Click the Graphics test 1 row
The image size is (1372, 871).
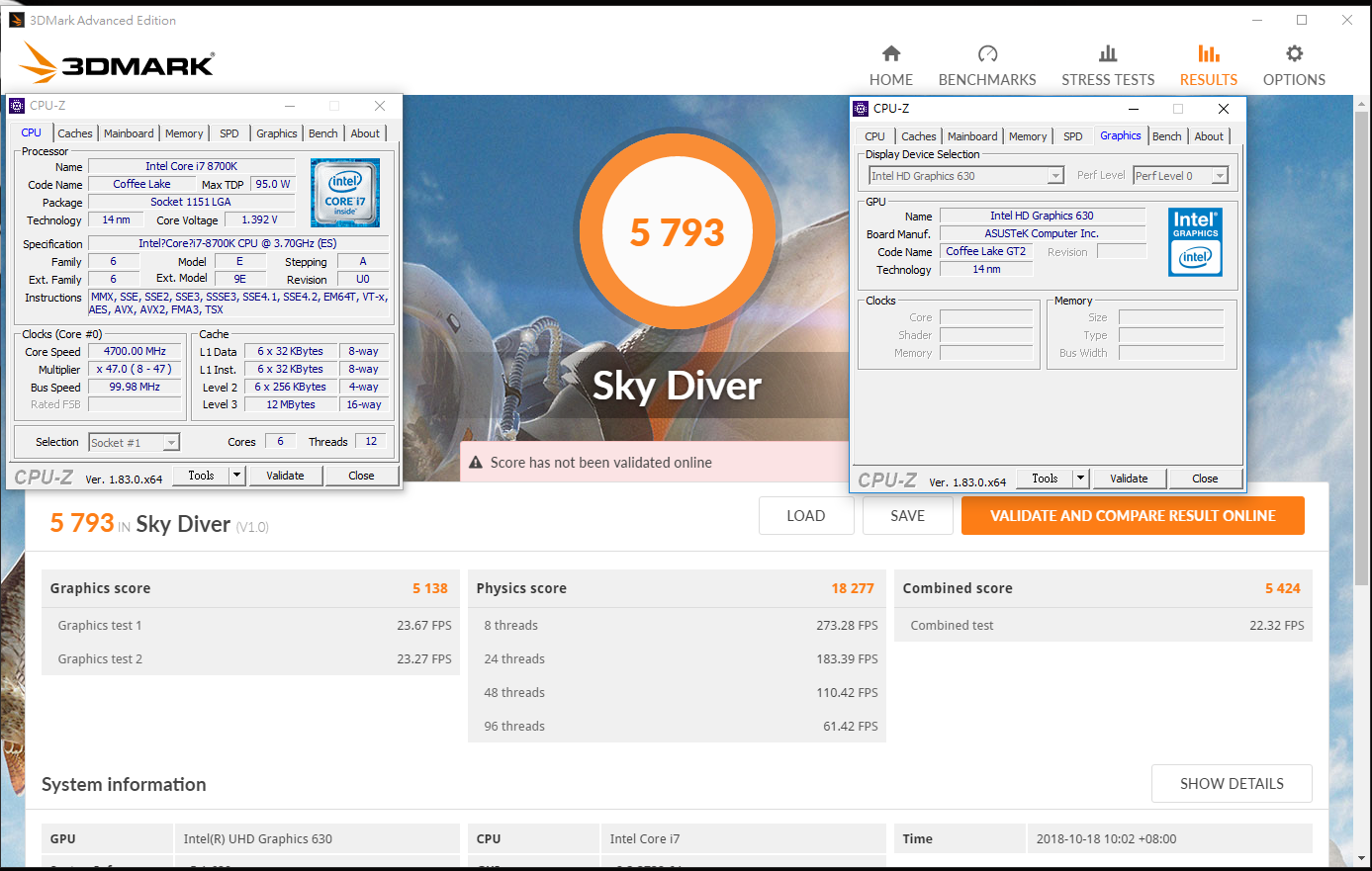[x=251, y=625]
